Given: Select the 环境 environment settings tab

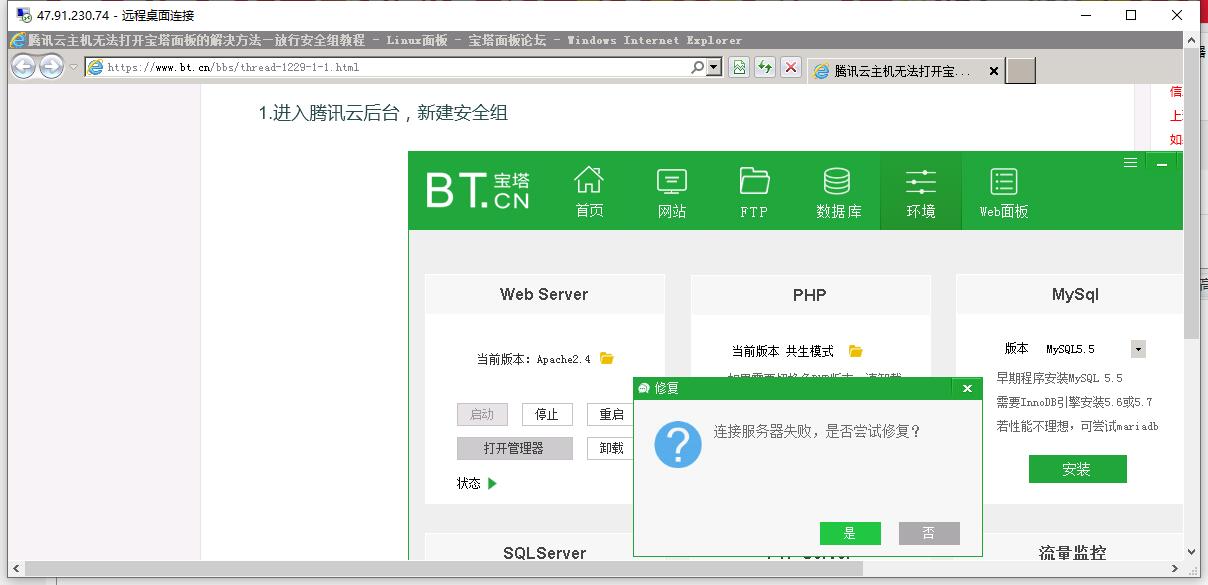Looking at the screenshot, I should coord(921,191).
